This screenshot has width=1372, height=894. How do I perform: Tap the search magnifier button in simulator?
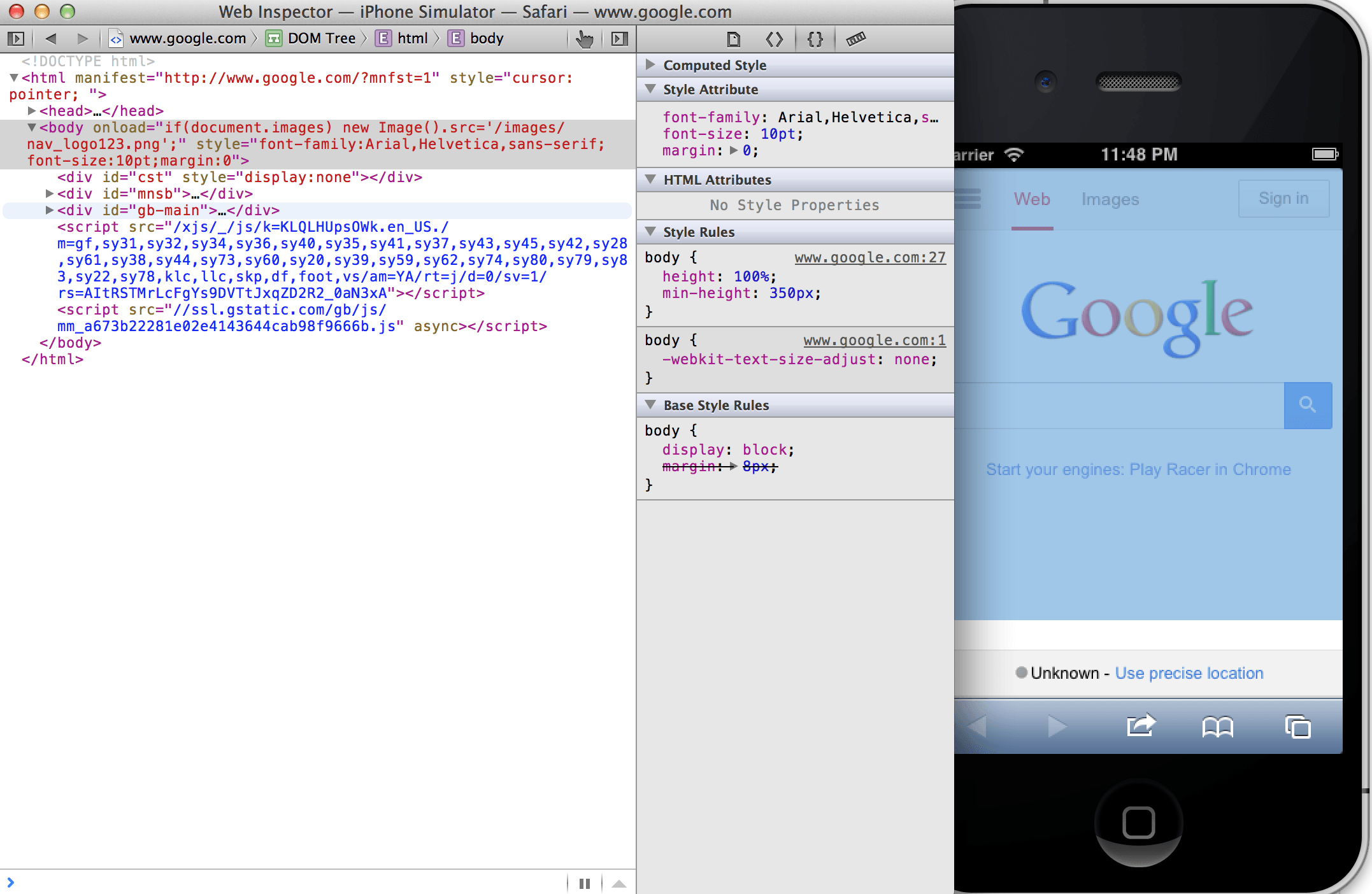1308,405
